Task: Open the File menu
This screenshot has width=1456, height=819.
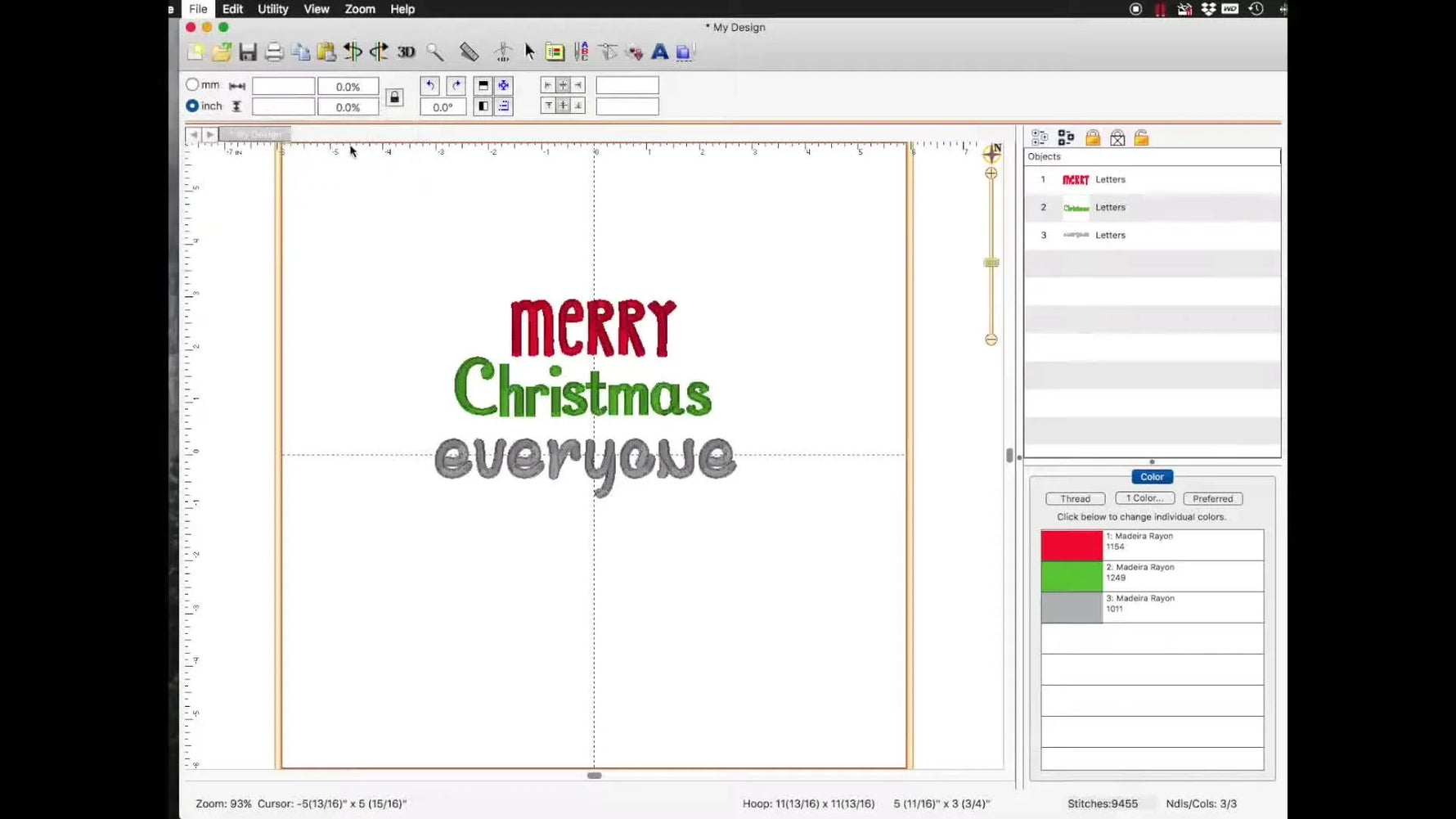Action: [198, 9]
